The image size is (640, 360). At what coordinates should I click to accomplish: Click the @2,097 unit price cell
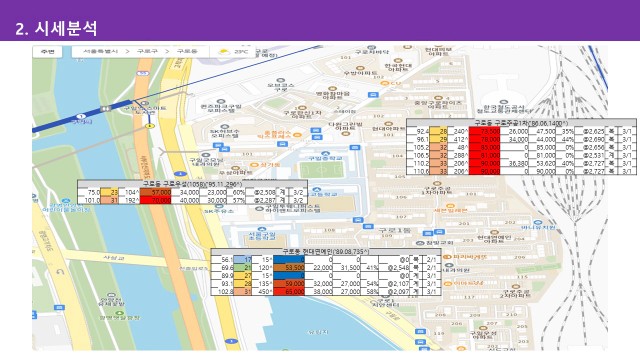coord(395,292)
